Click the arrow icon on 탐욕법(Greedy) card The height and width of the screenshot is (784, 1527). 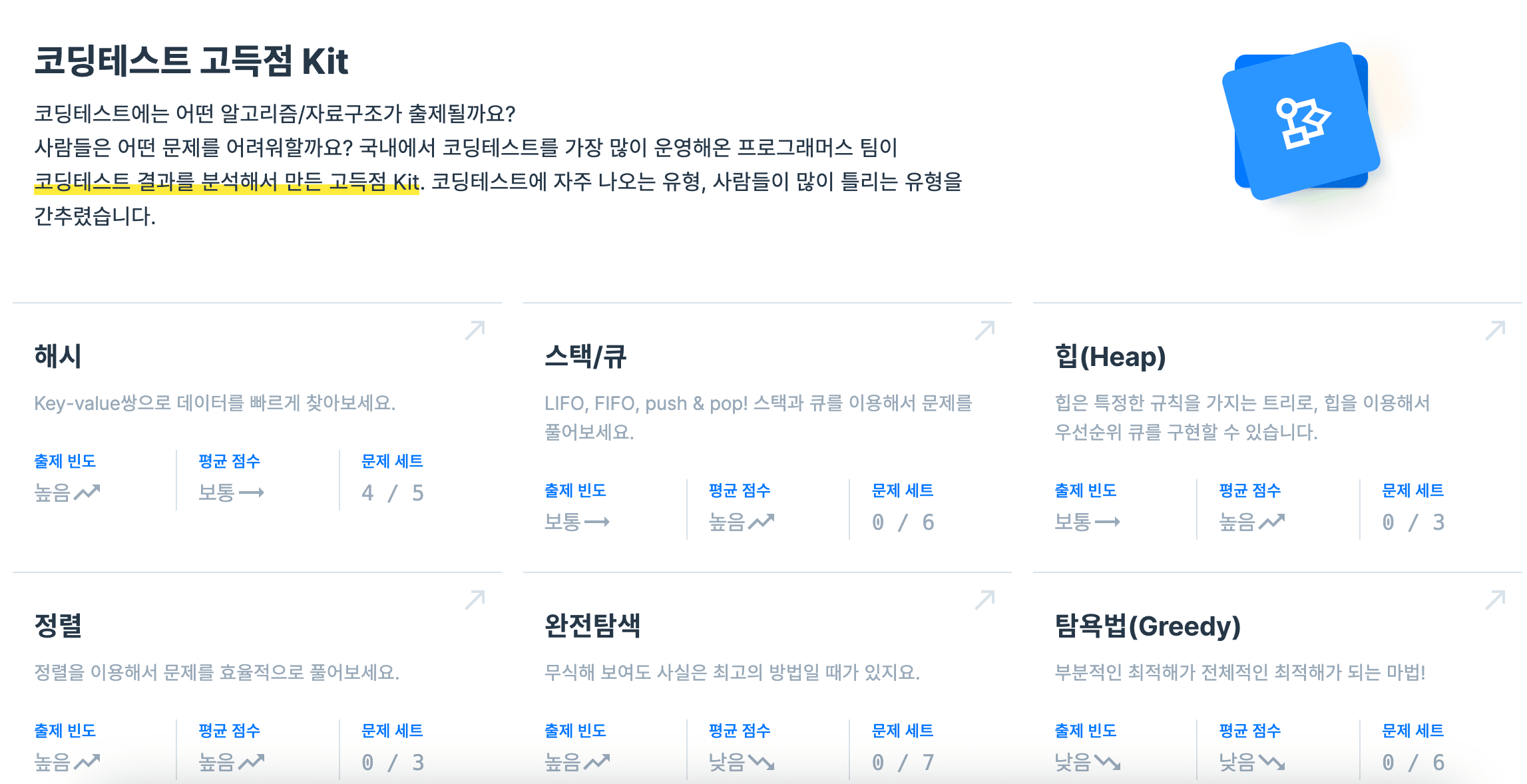point(1494,600)
